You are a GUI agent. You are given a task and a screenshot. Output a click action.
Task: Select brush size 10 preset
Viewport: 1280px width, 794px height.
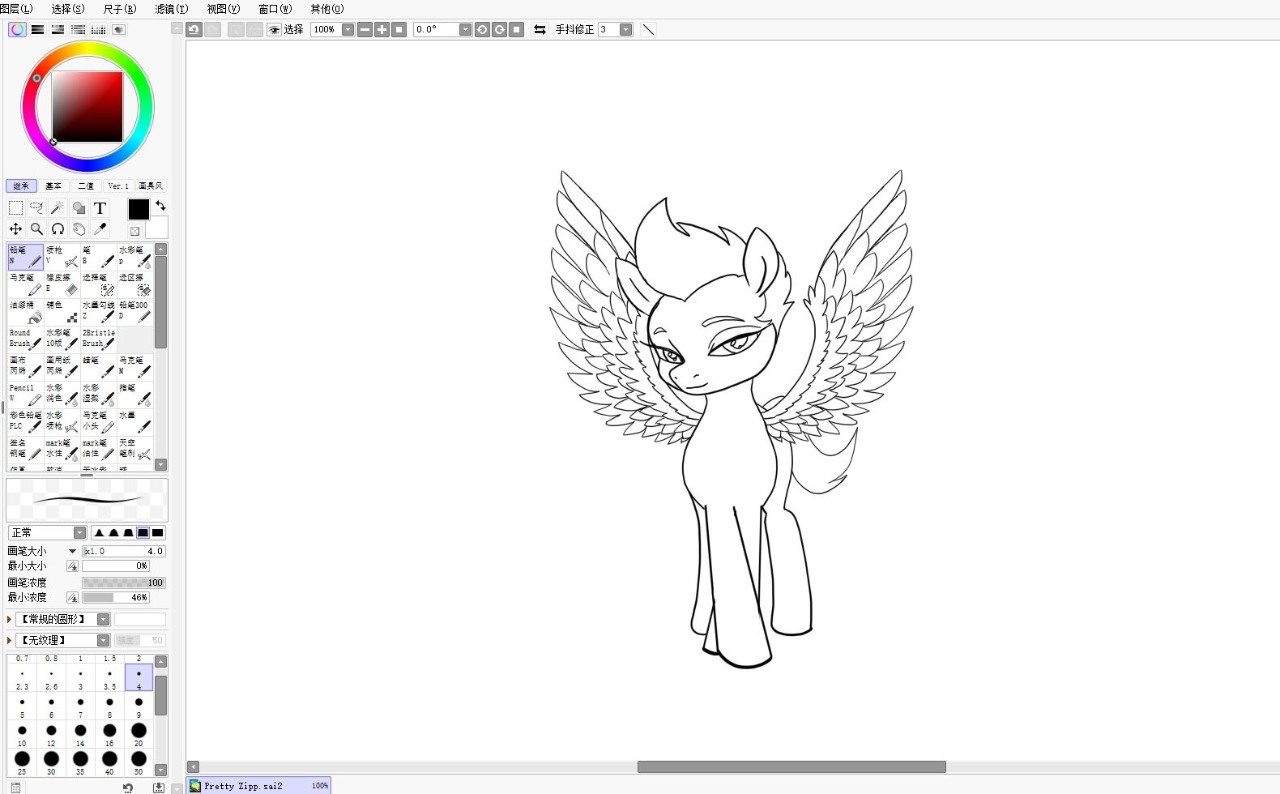point(22,730)
